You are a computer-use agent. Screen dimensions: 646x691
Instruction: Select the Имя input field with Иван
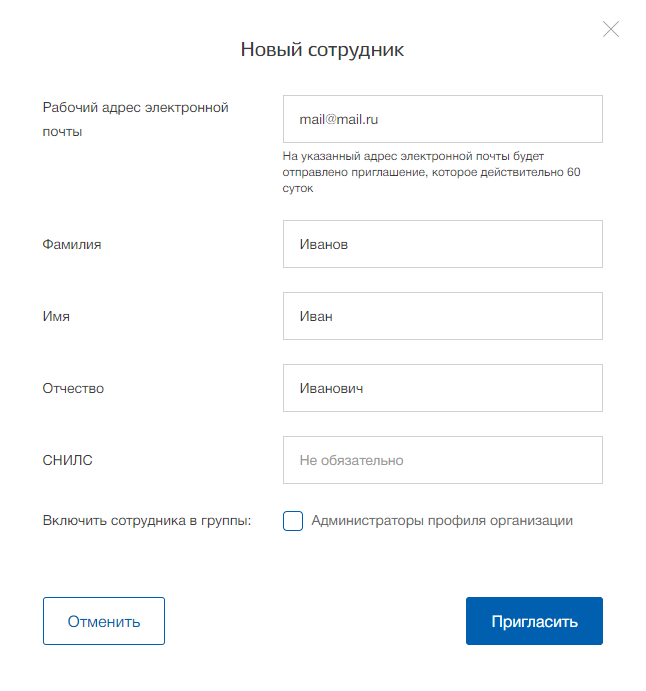point(442,316)
